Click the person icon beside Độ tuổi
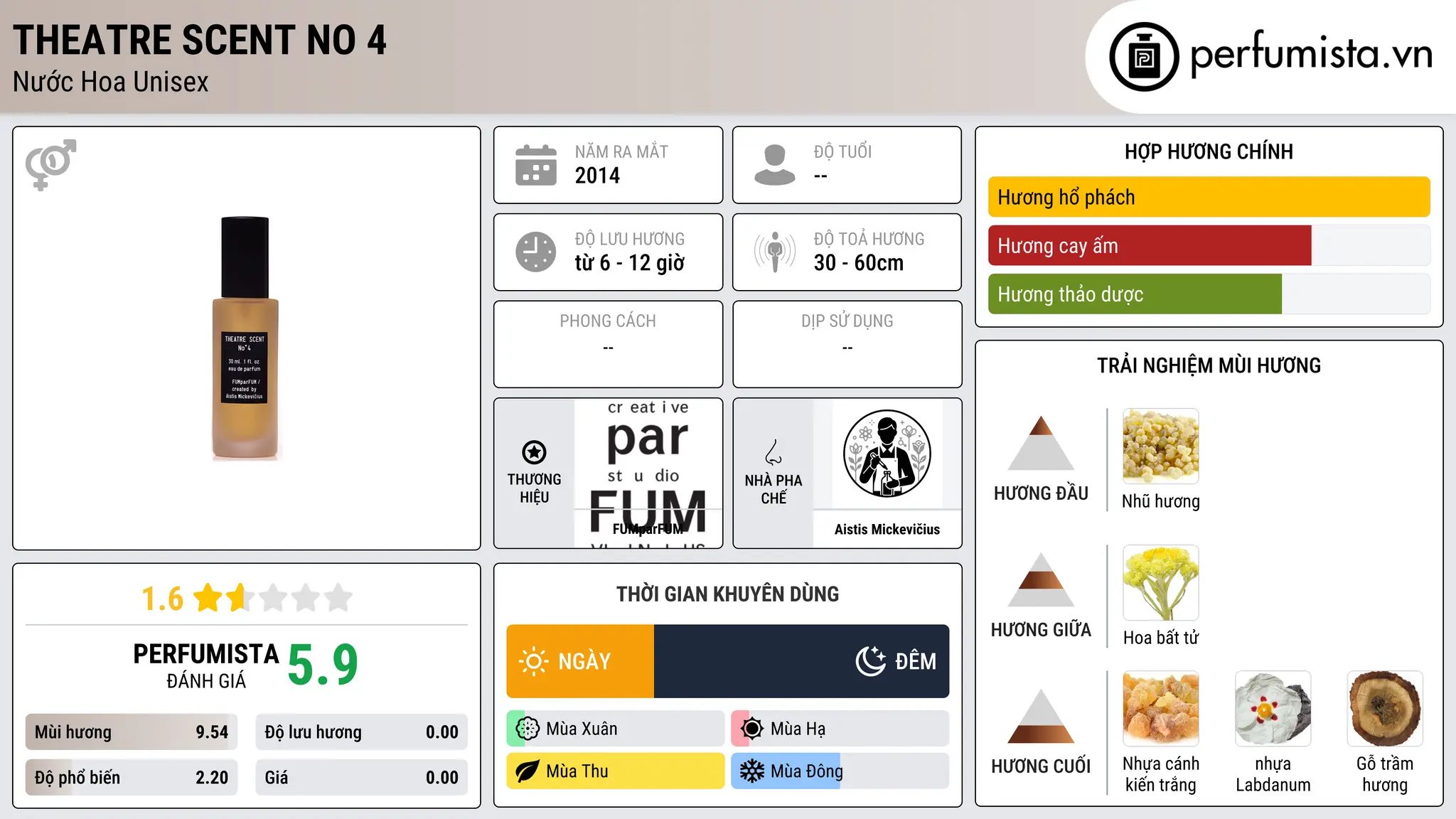1456x819 pixels. point(775,165)
